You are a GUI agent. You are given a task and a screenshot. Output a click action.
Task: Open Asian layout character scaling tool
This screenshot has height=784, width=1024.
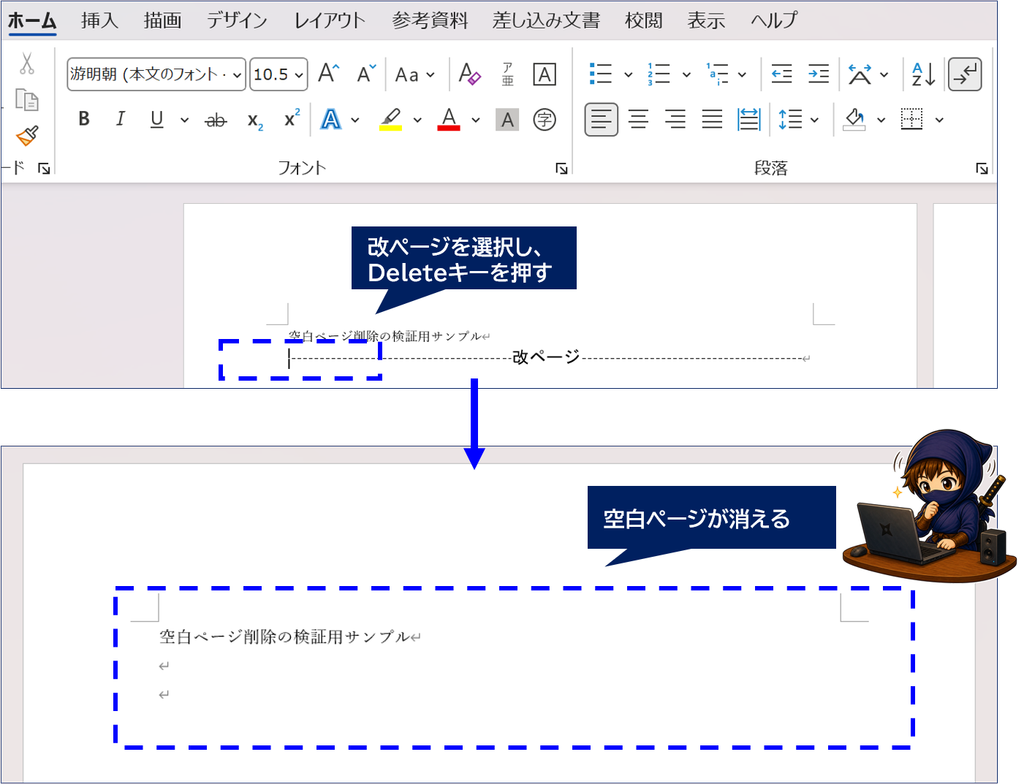click(859, 74)
